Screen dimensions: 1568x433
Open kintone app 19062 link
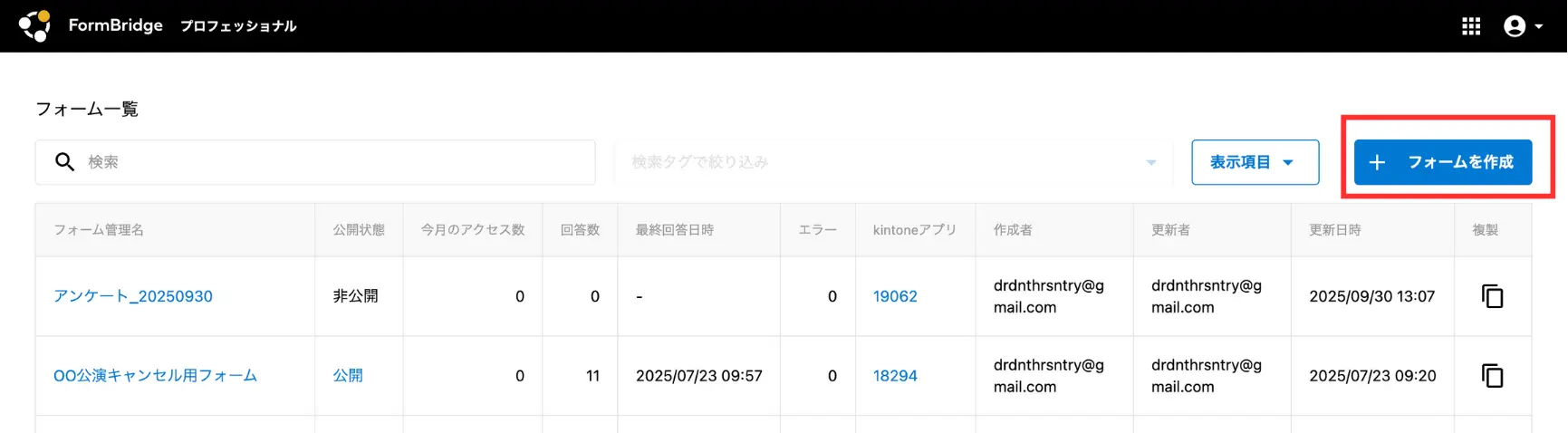[x=895, y=296]
